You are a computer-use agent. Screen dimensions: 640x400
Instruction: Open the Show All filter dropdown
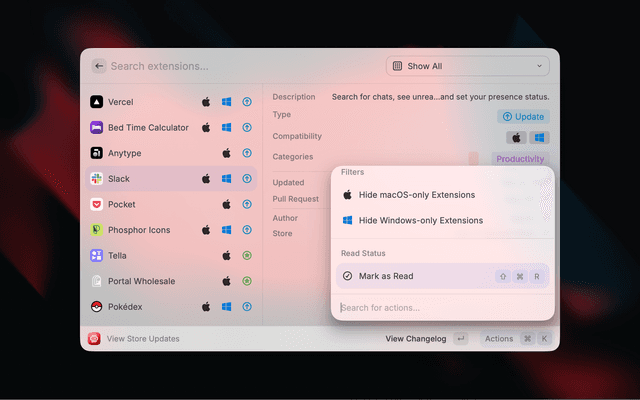click(x=467, y=66)
